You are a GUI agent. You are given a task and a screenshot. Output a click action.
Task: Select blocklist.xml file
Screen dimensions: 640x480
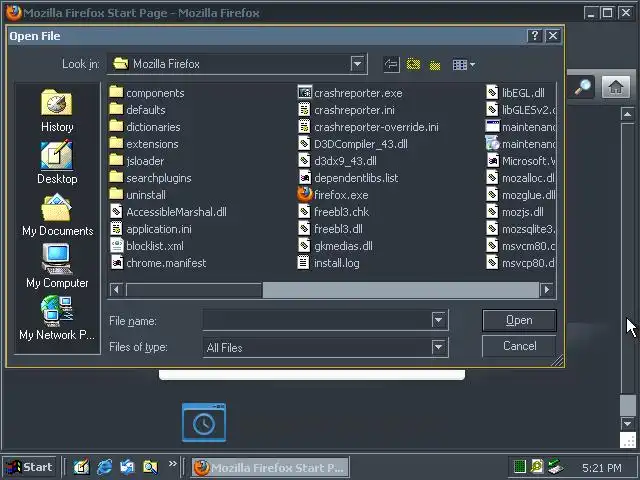click(147, 246)
